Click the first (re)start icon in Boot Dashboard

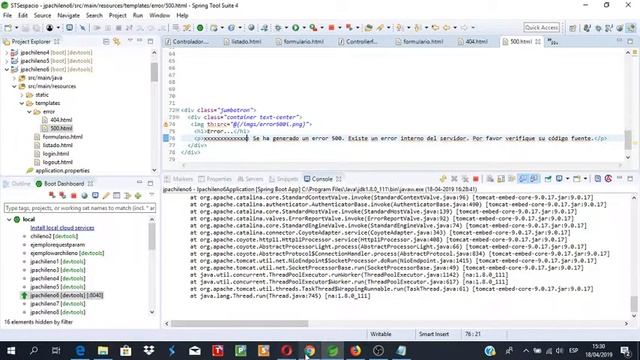coord(52,196)
